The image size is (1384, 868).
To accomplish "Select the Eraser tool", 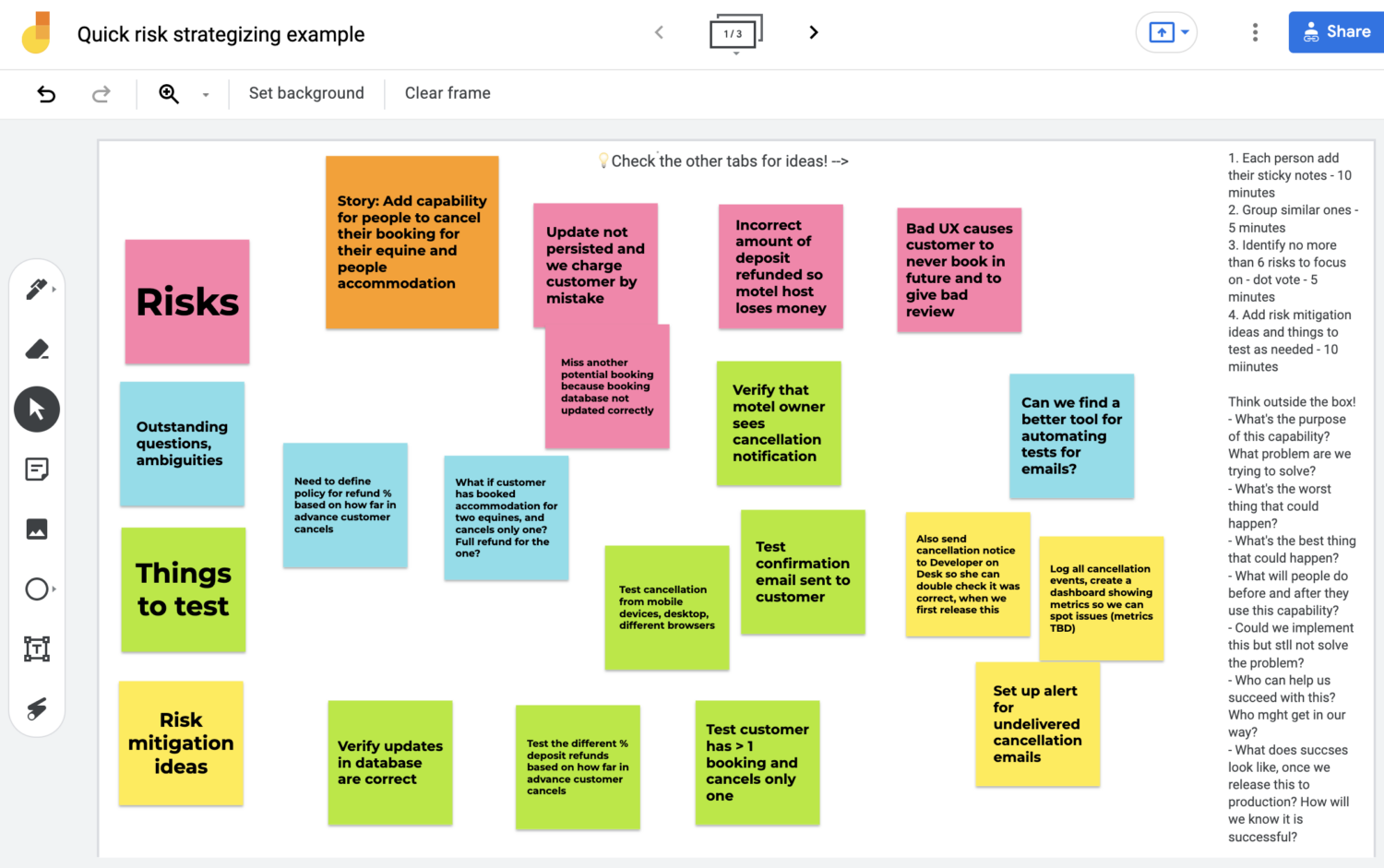I will point(37,350).
